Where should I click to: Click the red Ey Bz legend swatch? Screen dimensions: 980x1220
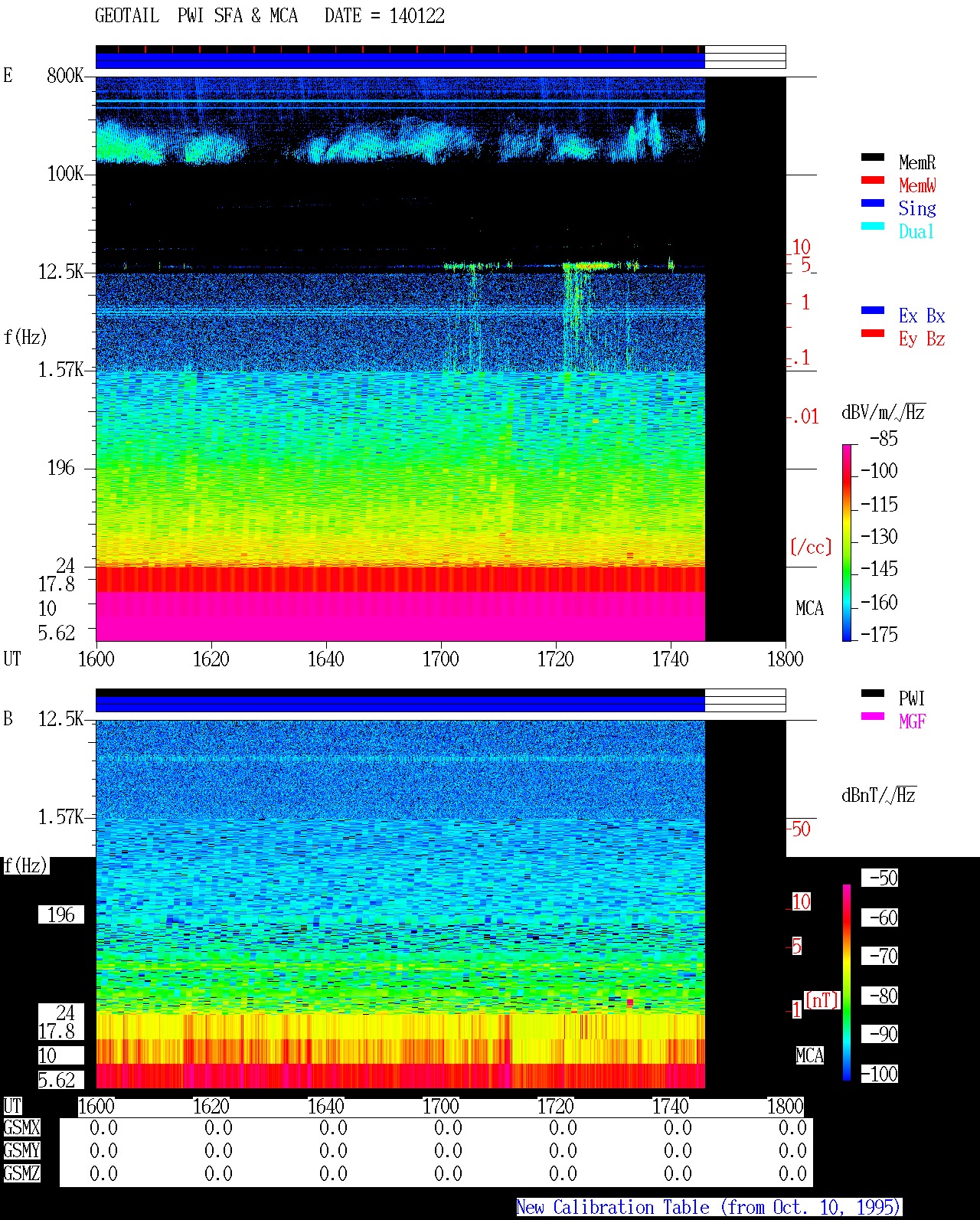point(873,334)
